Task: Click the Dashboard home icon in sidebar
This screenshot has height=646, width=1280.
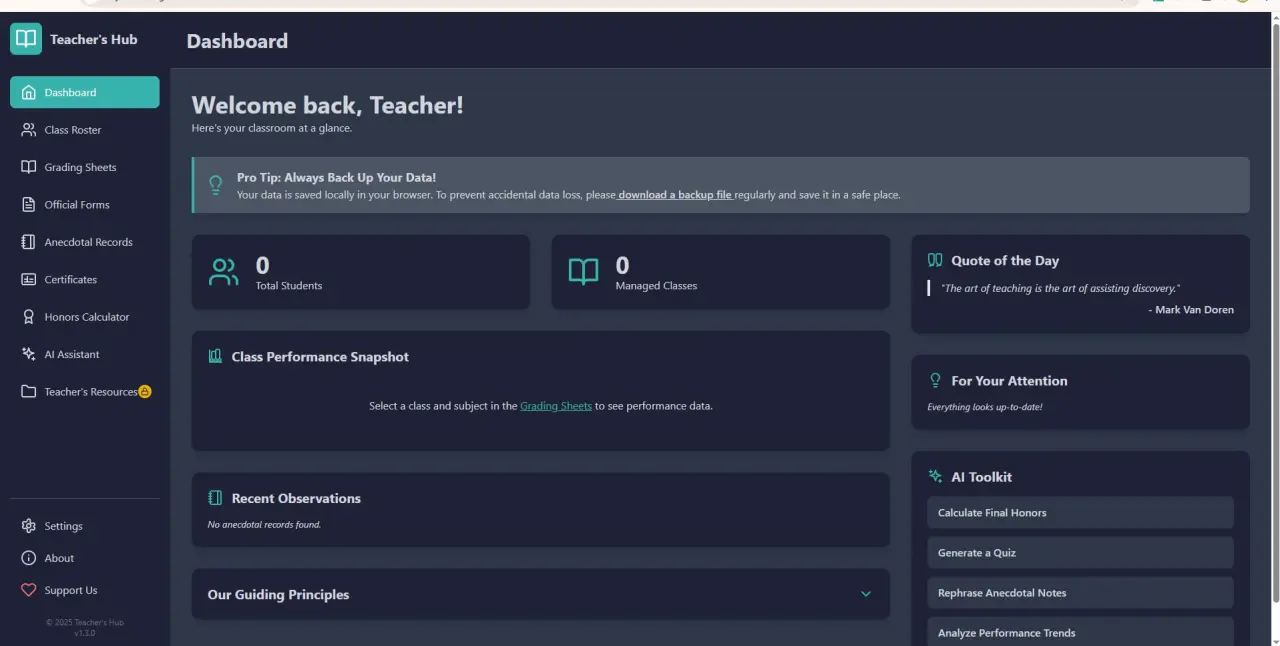Action: coord(29,92)
